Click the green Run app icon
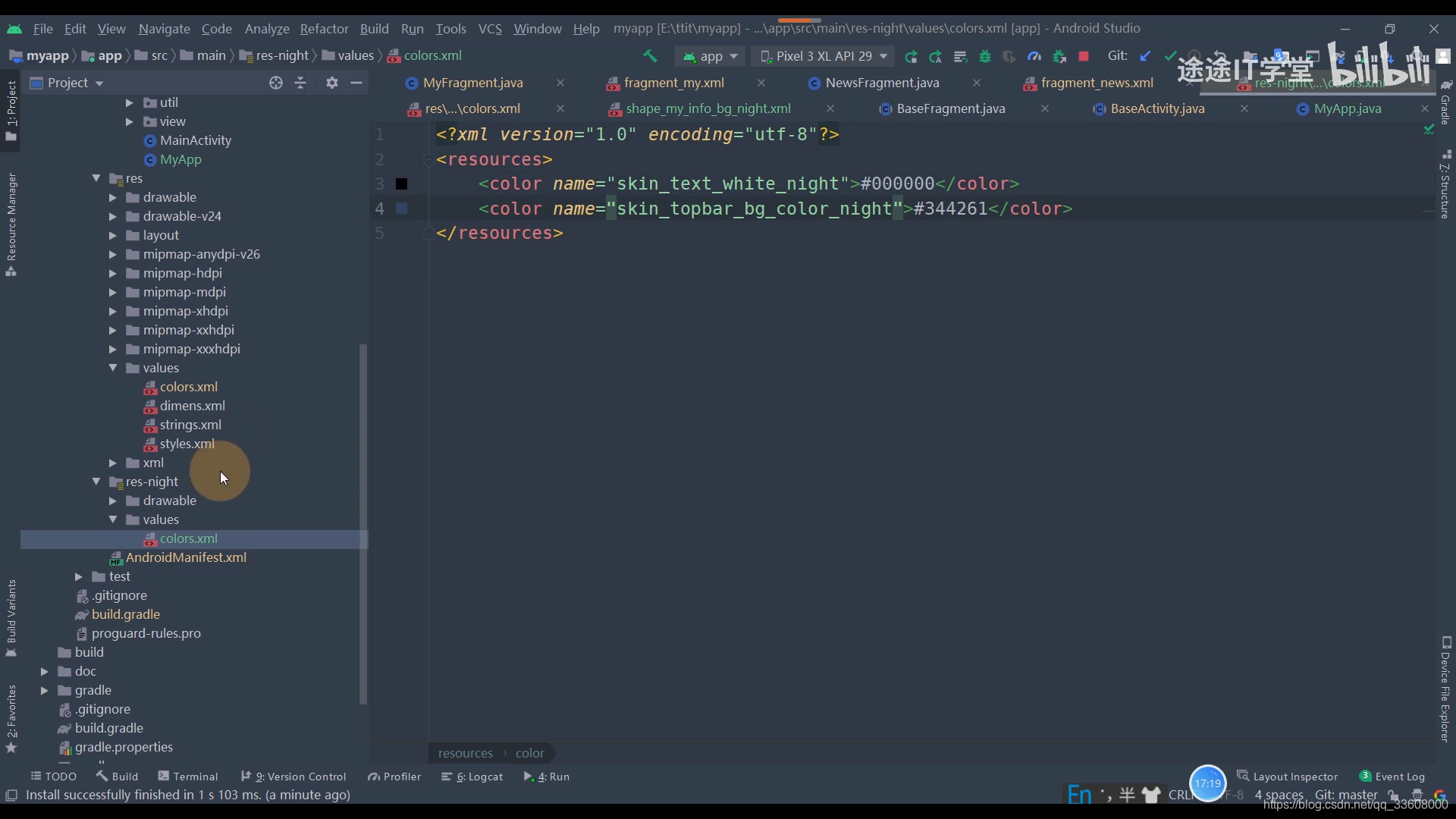Screen dimensions: 1456x819 (911, 56)
